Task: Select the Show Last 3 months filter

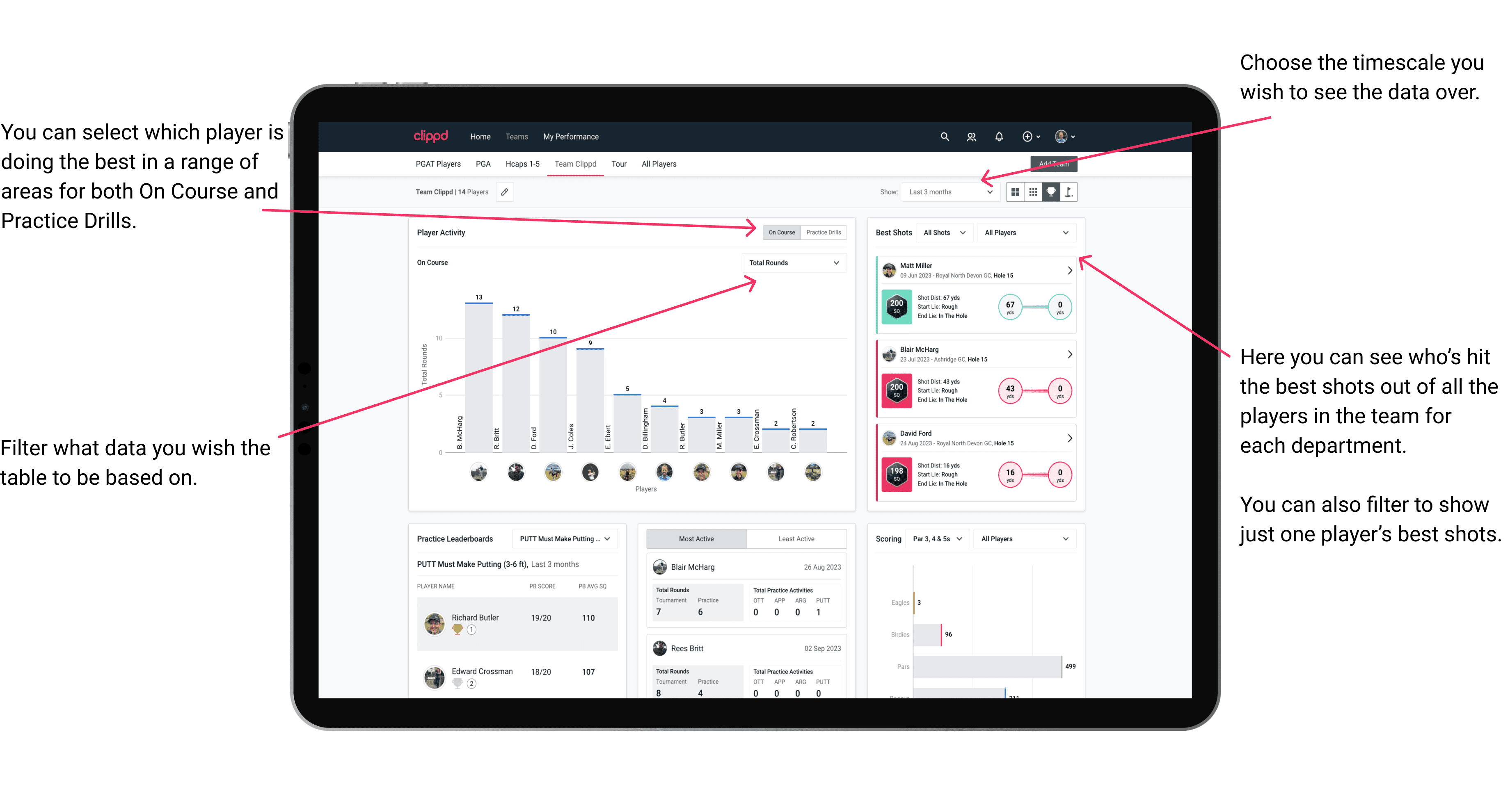Action: [955, 191]
